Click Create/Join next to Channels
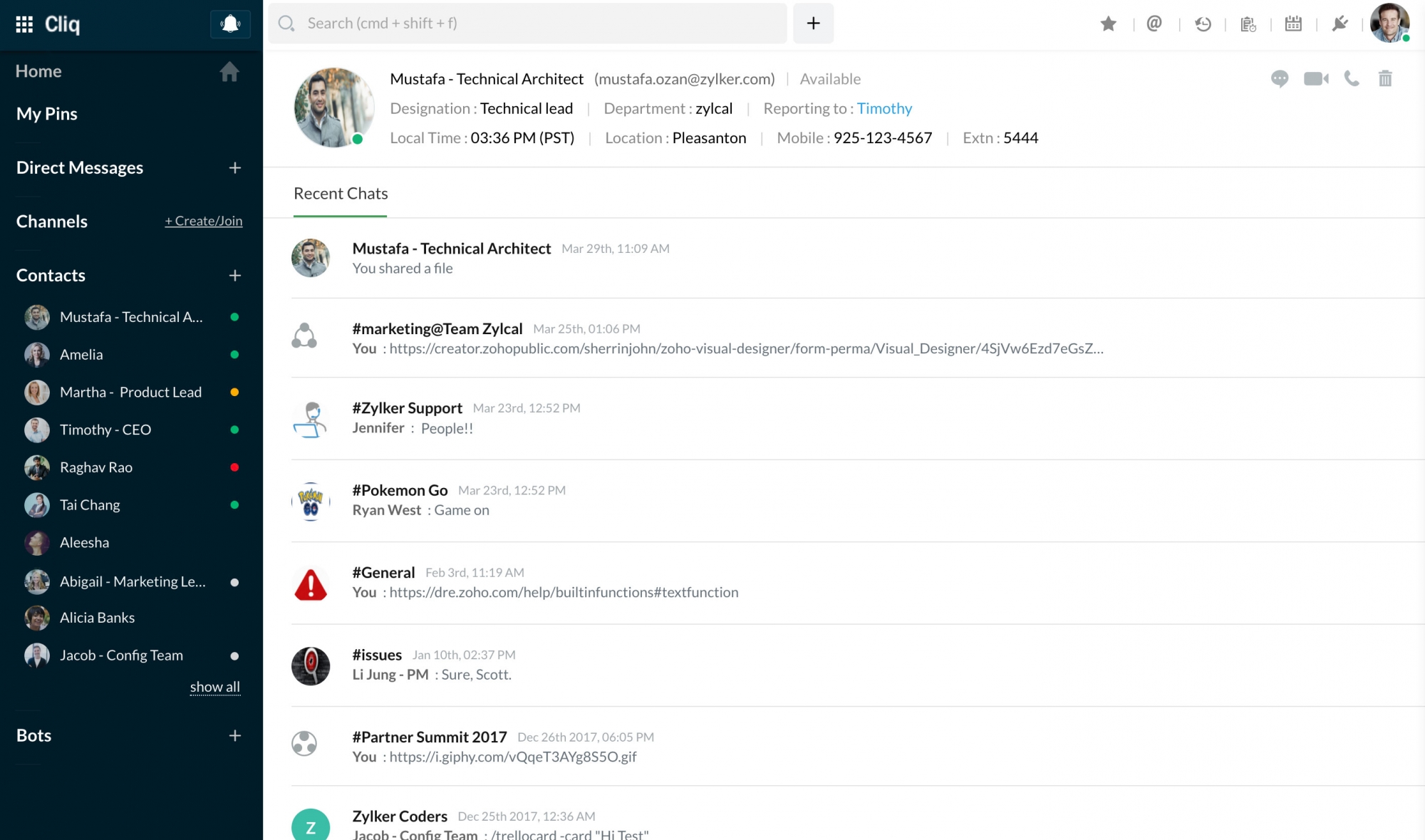This screenshot has height=840, width=1425. 204,221
